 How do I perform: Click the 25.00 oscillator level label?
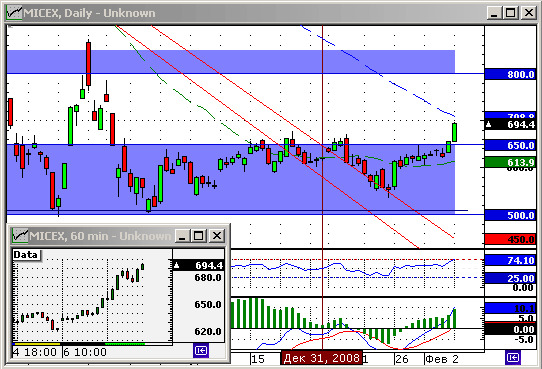click(511, 278)
